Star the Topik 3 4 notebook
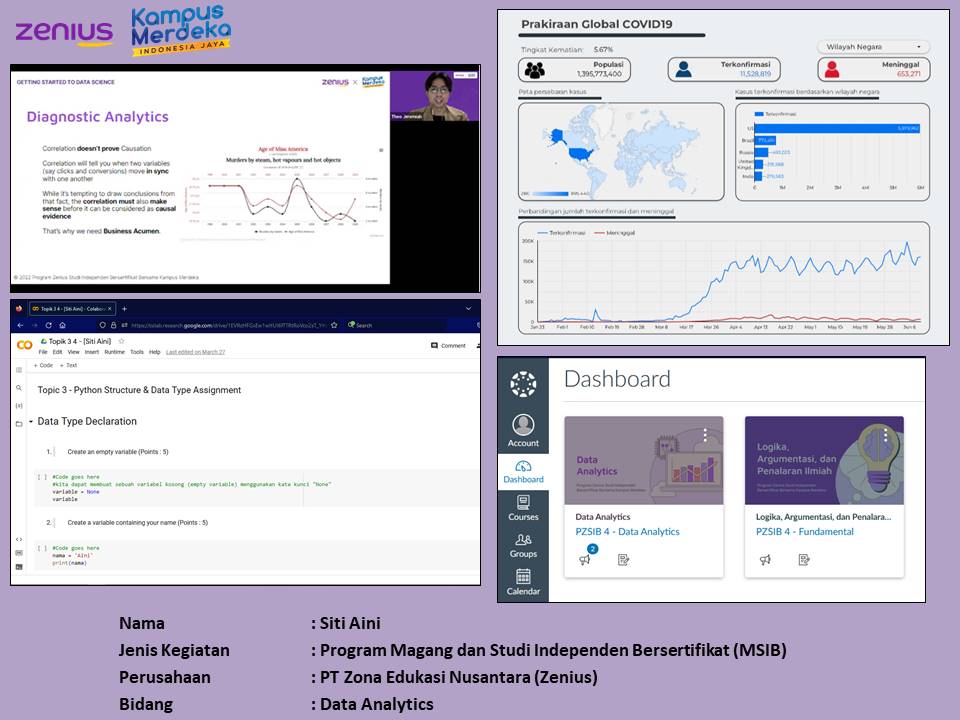The image size is (960, 720). [x=121, y=341]
